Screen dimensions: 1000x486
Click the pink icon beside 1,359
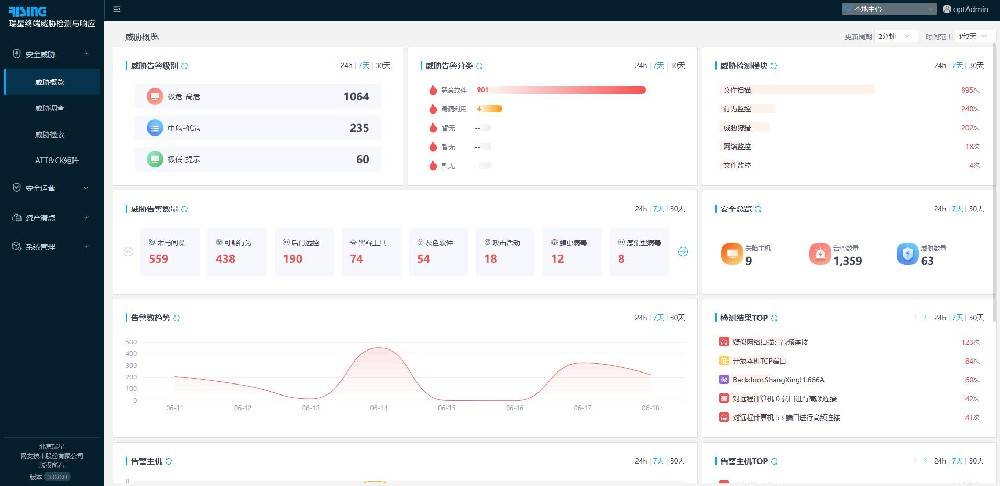coord(820,254)
